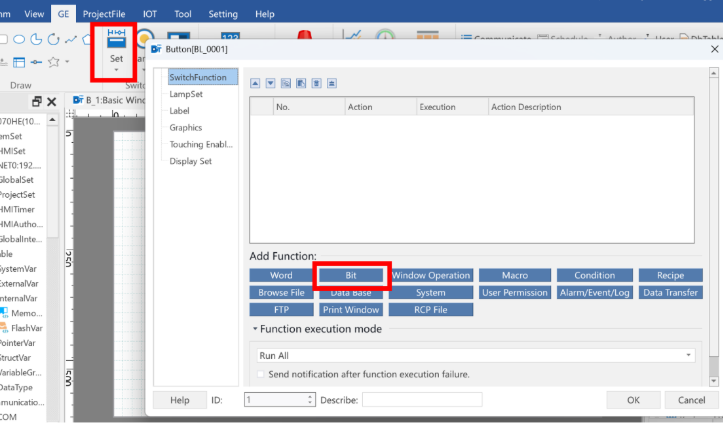Add a Recipe function

pyautogui.click(x=670, y=275)
